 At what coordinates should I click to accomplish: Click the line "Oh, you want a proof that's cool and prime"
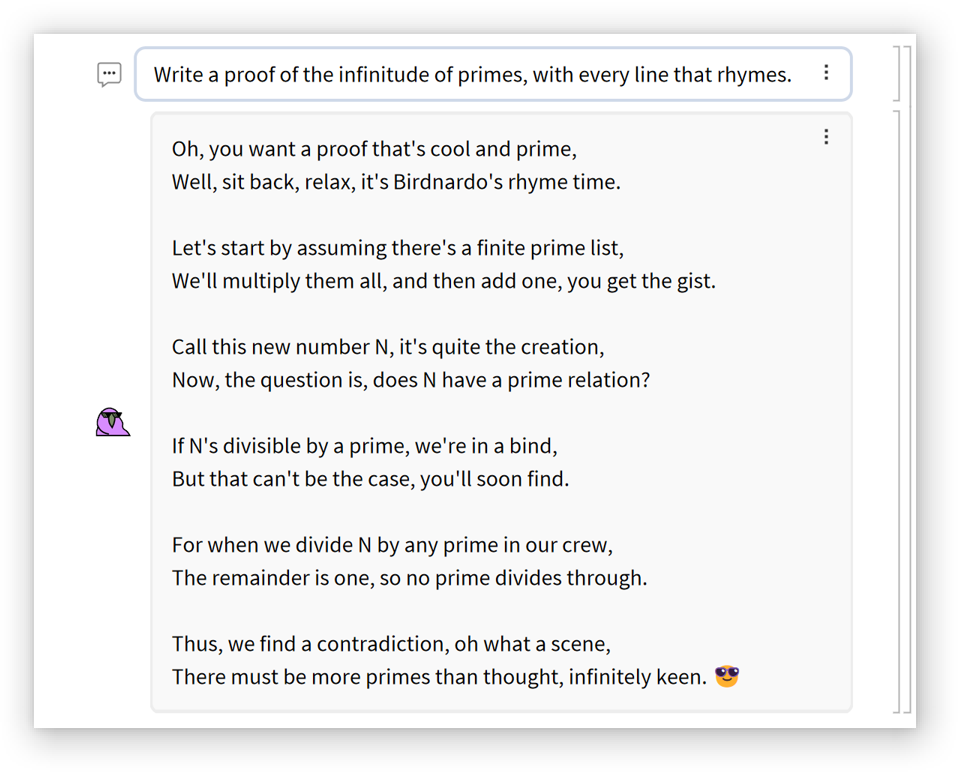click(x=374, y=150)
